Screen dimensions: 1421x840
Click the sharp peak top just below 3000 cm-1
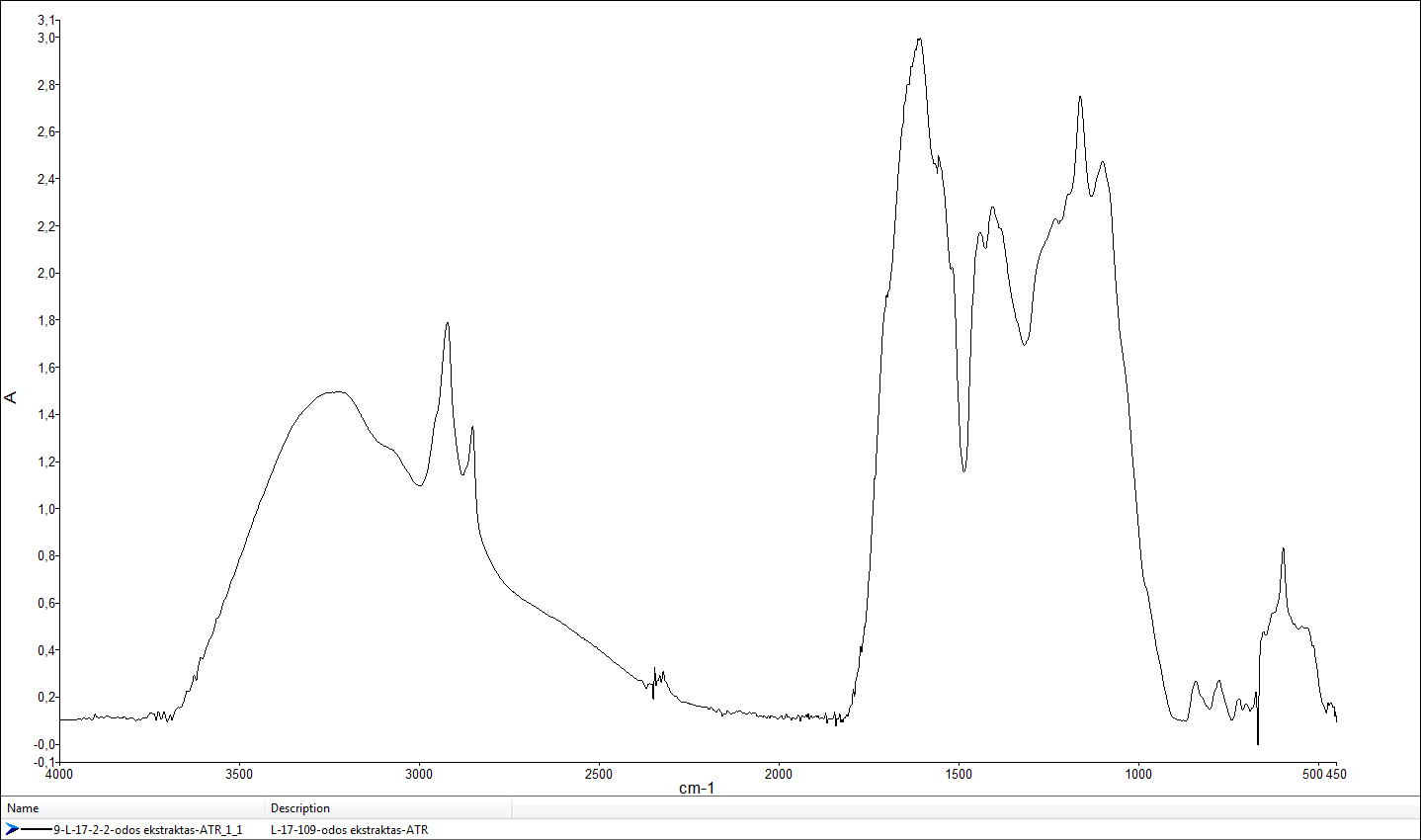click(448, 323)
